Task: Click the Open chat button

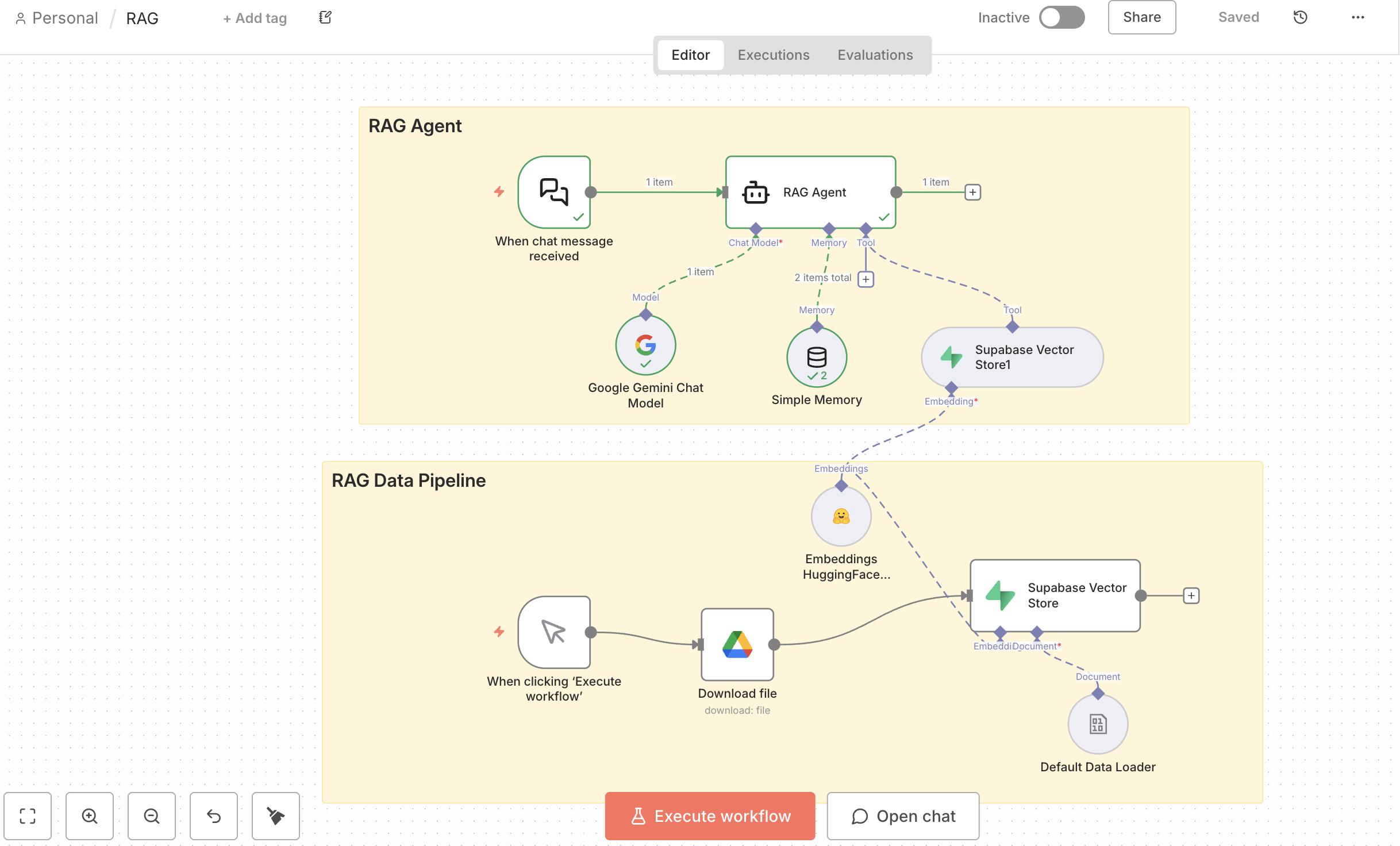Action: pos(903,816)
